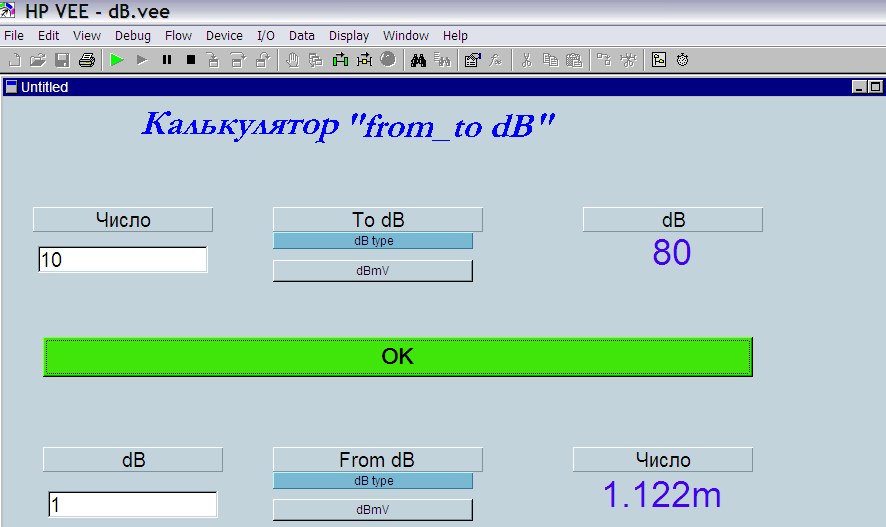Open properties icon in toolbar

pyautogui.click(x=472, y=60)
